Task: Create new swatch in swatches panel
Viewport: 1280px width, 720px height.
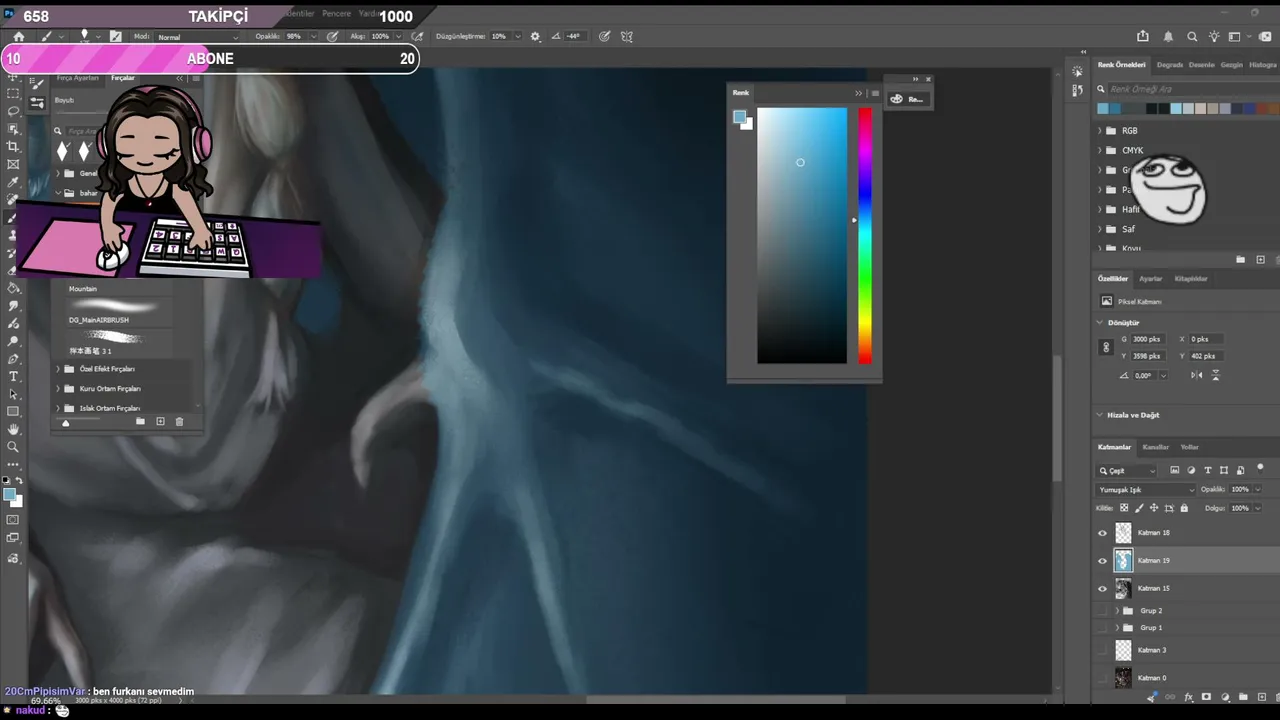Action: (1260, 260)
